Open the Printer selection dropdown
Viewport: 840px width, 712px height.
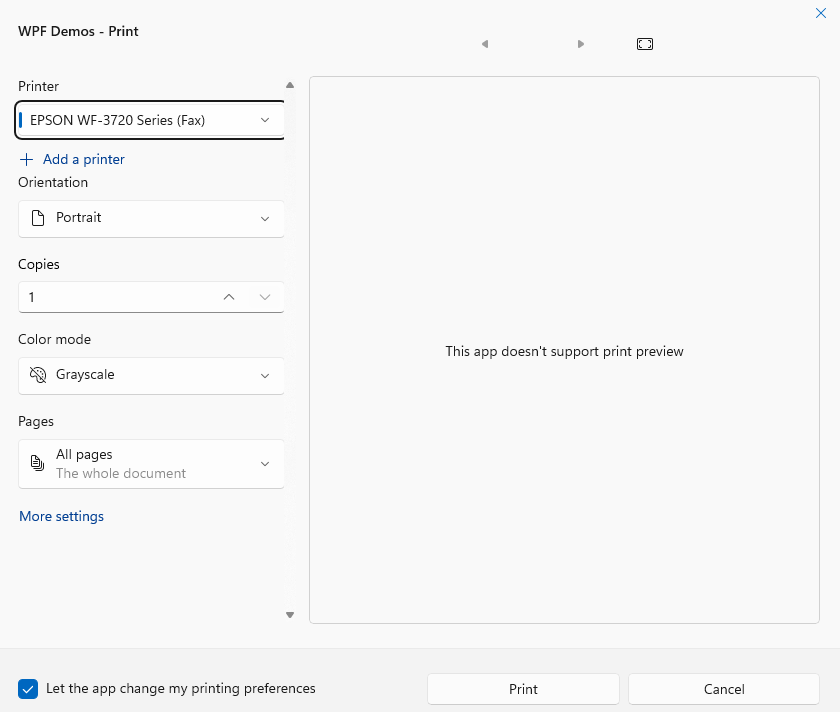[151, 120]
